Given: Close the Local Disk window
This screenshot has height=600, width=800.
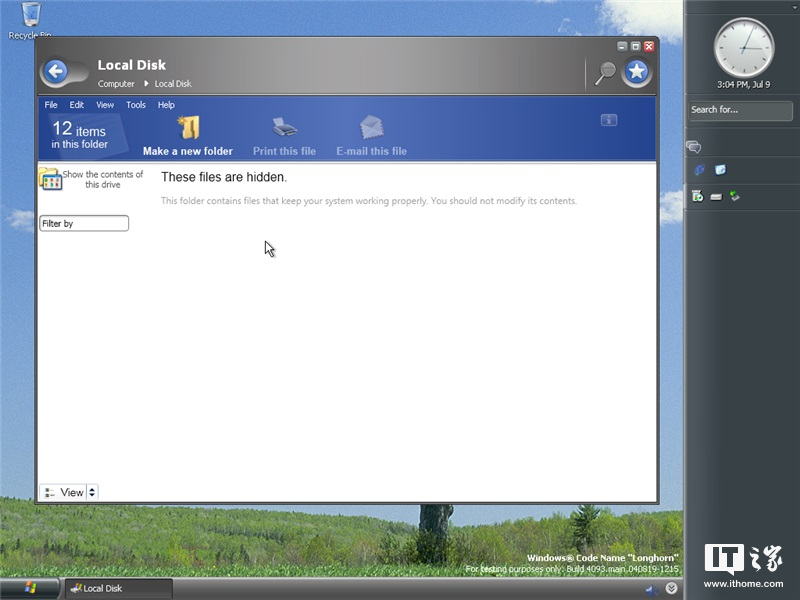Looking at the screenshot, I should pos(649,46).
